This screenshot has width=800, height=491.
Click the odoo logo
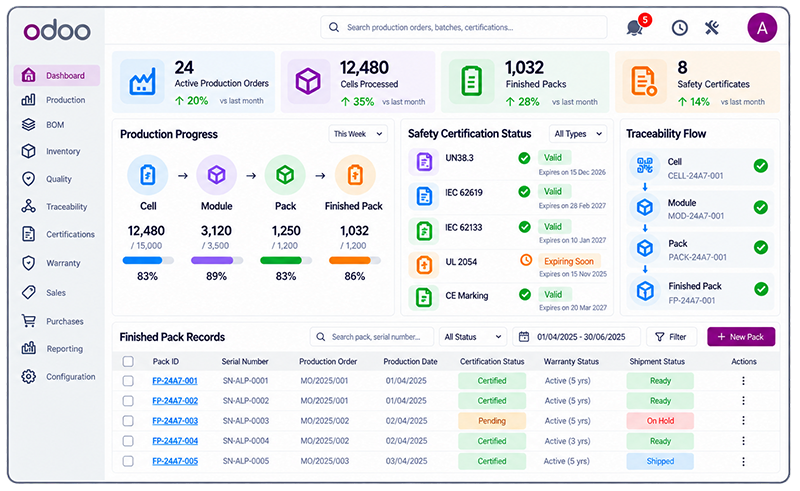pos(57,30)
